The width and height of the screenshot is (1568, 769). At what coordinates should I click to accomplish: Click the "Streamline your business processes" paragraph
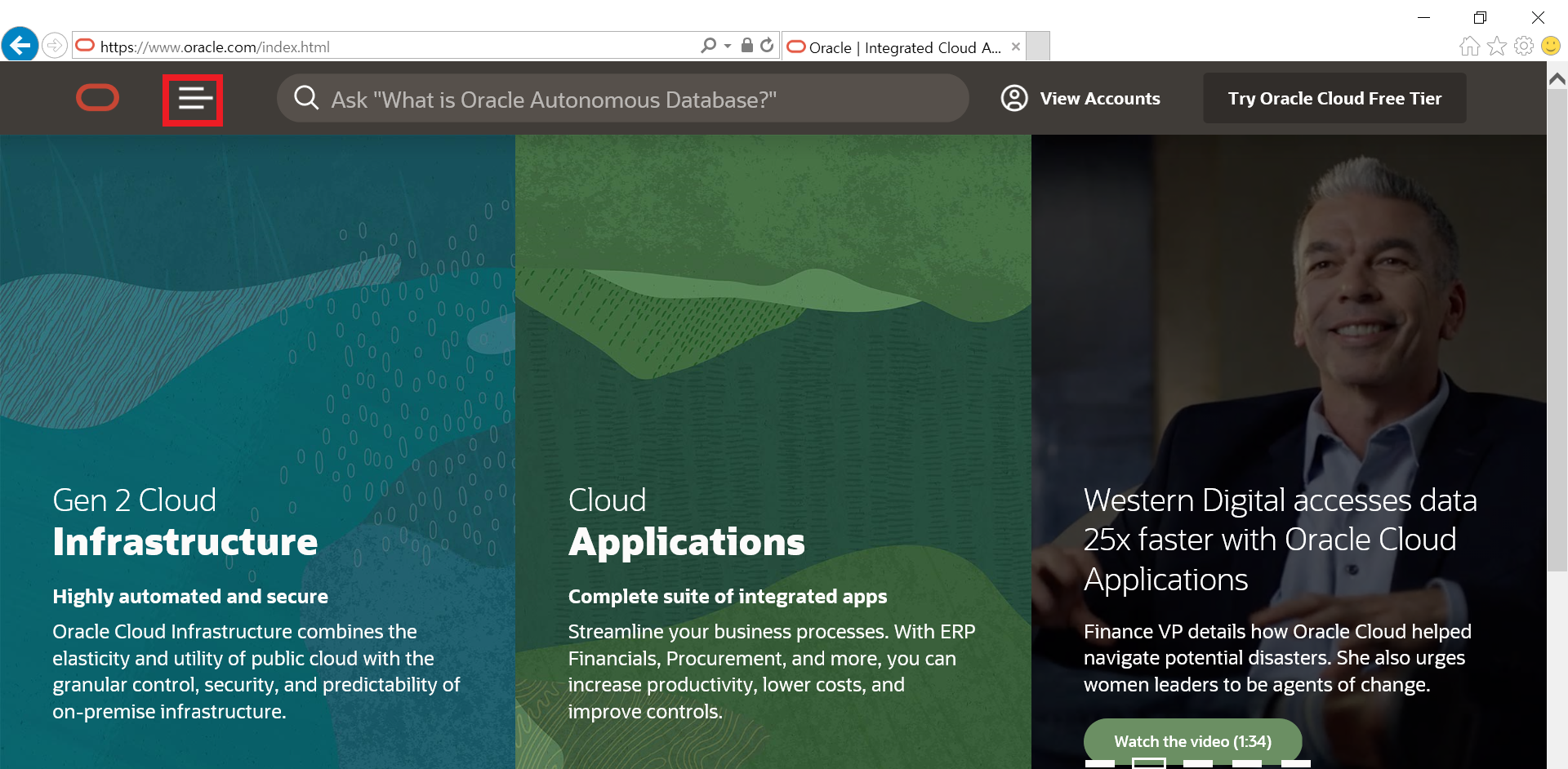pyautogui.click(x=772, y=671)
